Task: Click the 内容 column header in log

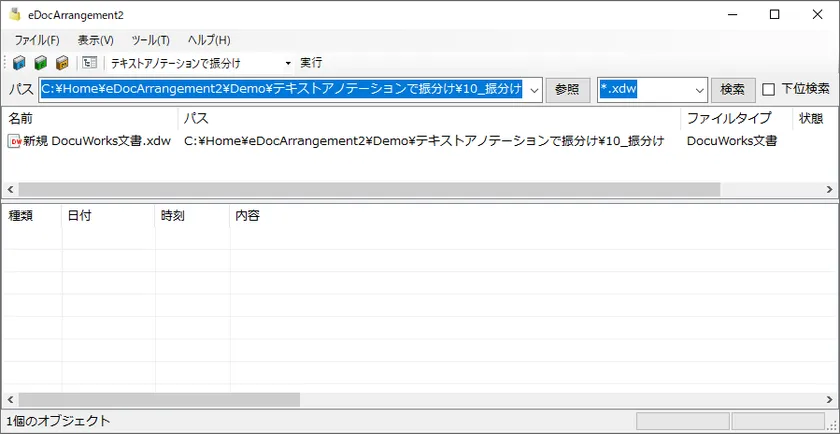Action: coord(534,216)
